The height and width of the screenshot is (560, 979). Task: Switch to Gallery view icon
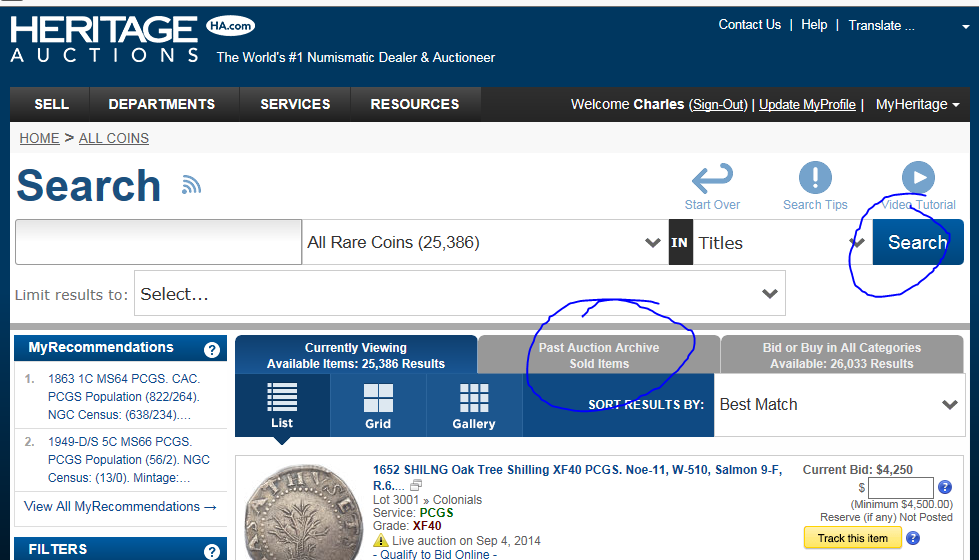pos(474,398)
